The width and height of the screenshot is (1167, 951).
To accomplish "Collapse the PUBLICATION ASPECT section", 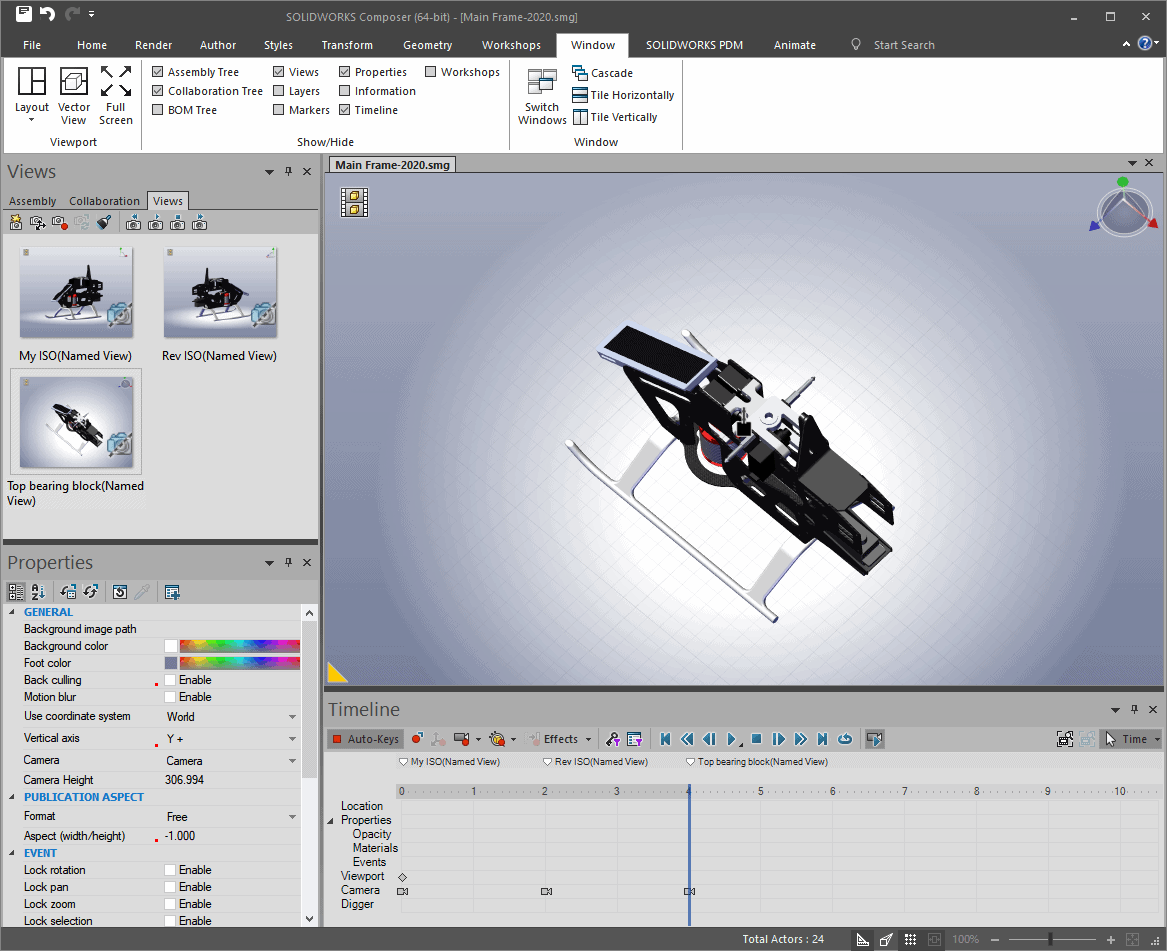I will click(12, 797).
